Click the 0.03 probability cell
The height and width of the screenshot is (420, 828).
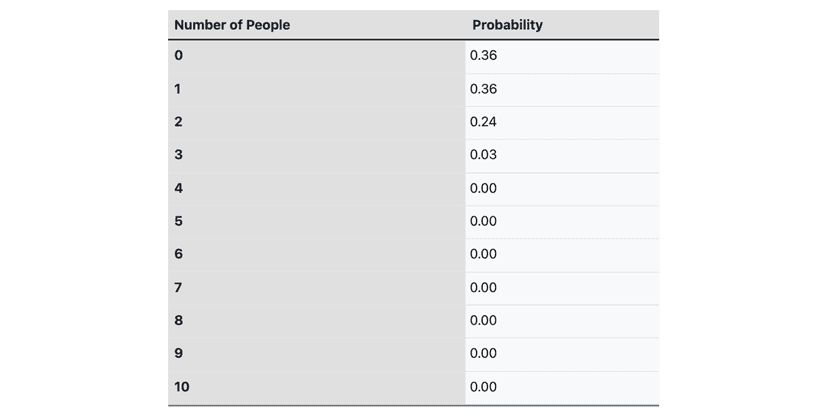[x=483, y=155]
